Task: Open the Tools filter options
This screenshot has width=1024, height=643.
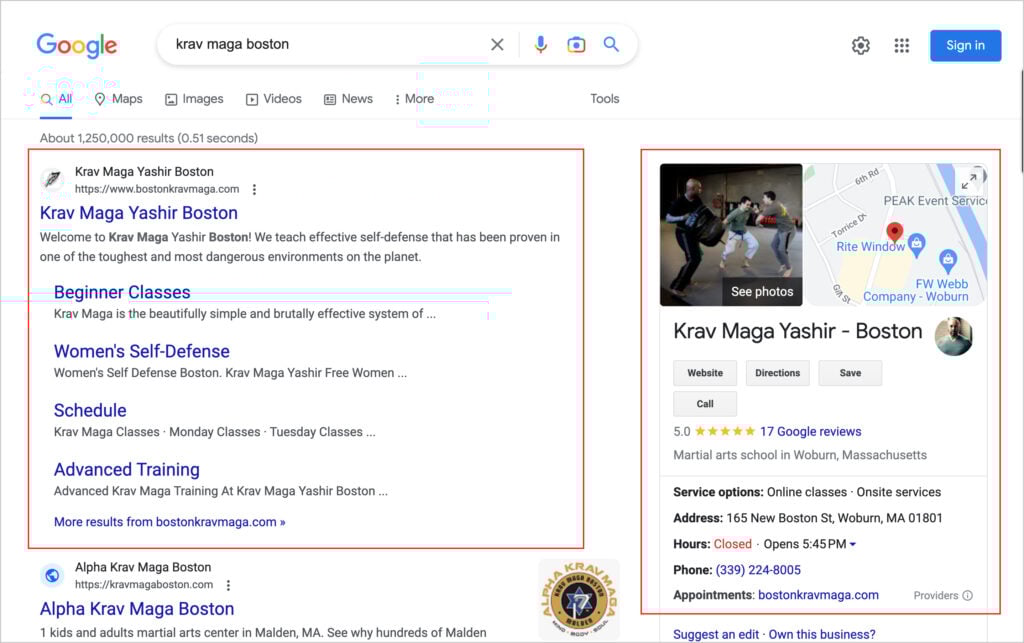Action: click(x=605, y=99)
